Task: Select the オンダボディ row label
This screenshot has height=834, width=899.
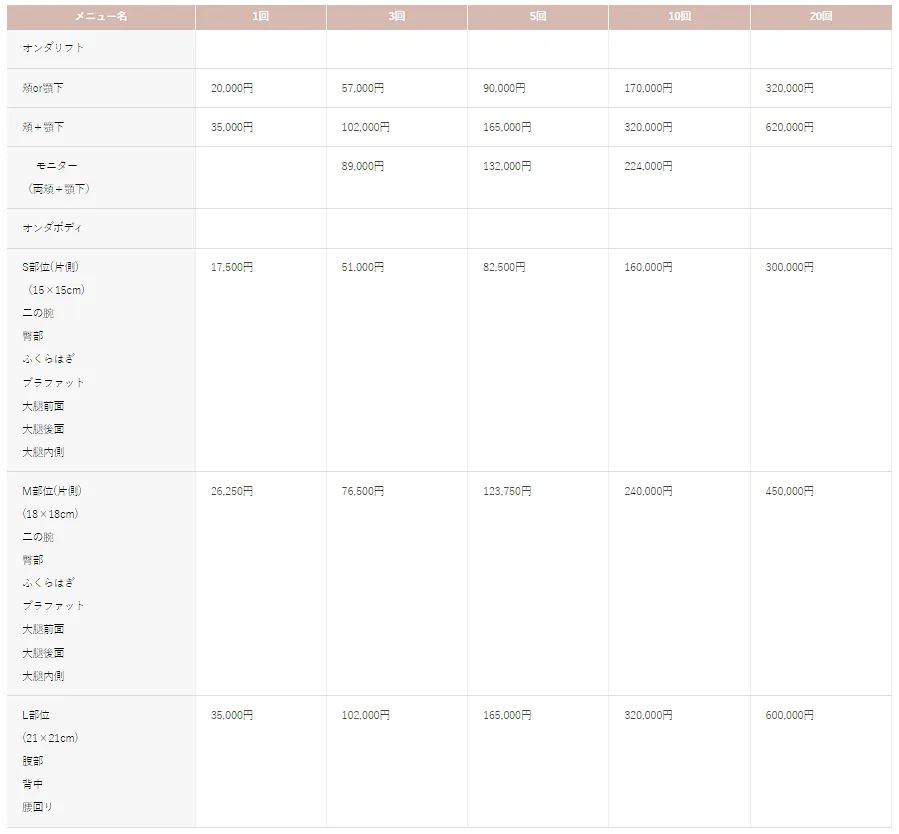Action: coord(52,228)
